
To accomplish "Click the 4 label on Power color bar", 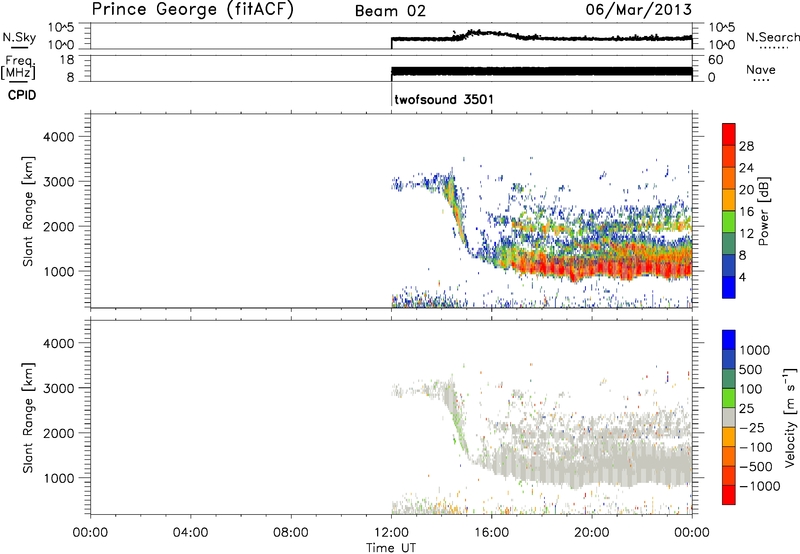I will (x=742, y=277).
